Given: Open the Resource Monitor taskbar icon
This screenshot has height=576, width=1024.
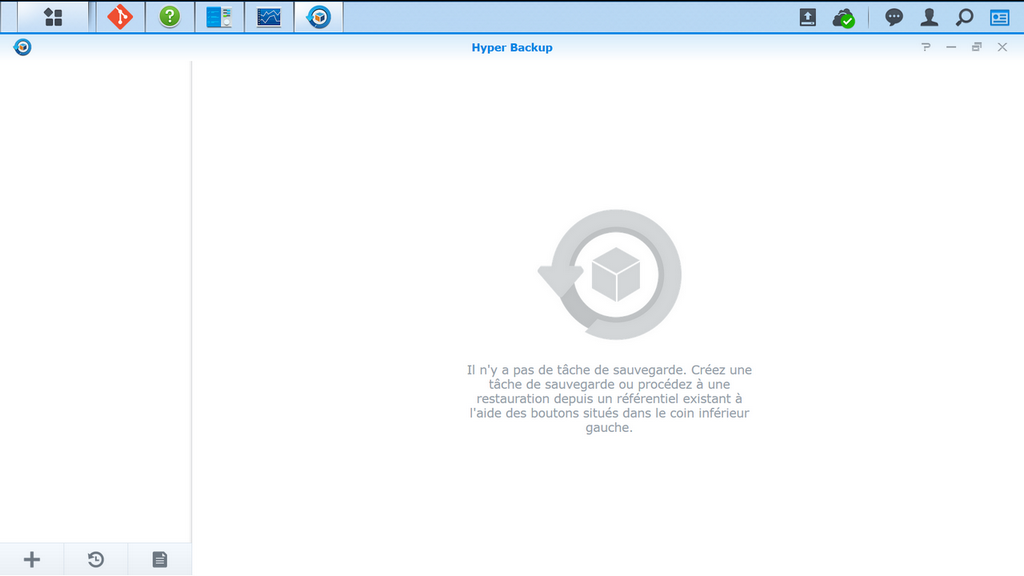Looking at the screenshot, I should point(269,17).
